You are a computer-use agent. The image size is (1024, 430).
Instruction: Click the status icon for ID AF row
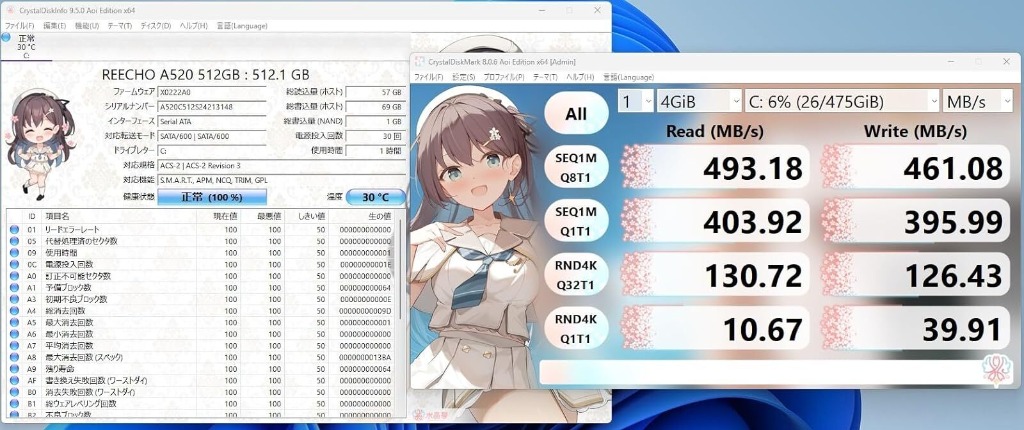click(x=14, y=380)
